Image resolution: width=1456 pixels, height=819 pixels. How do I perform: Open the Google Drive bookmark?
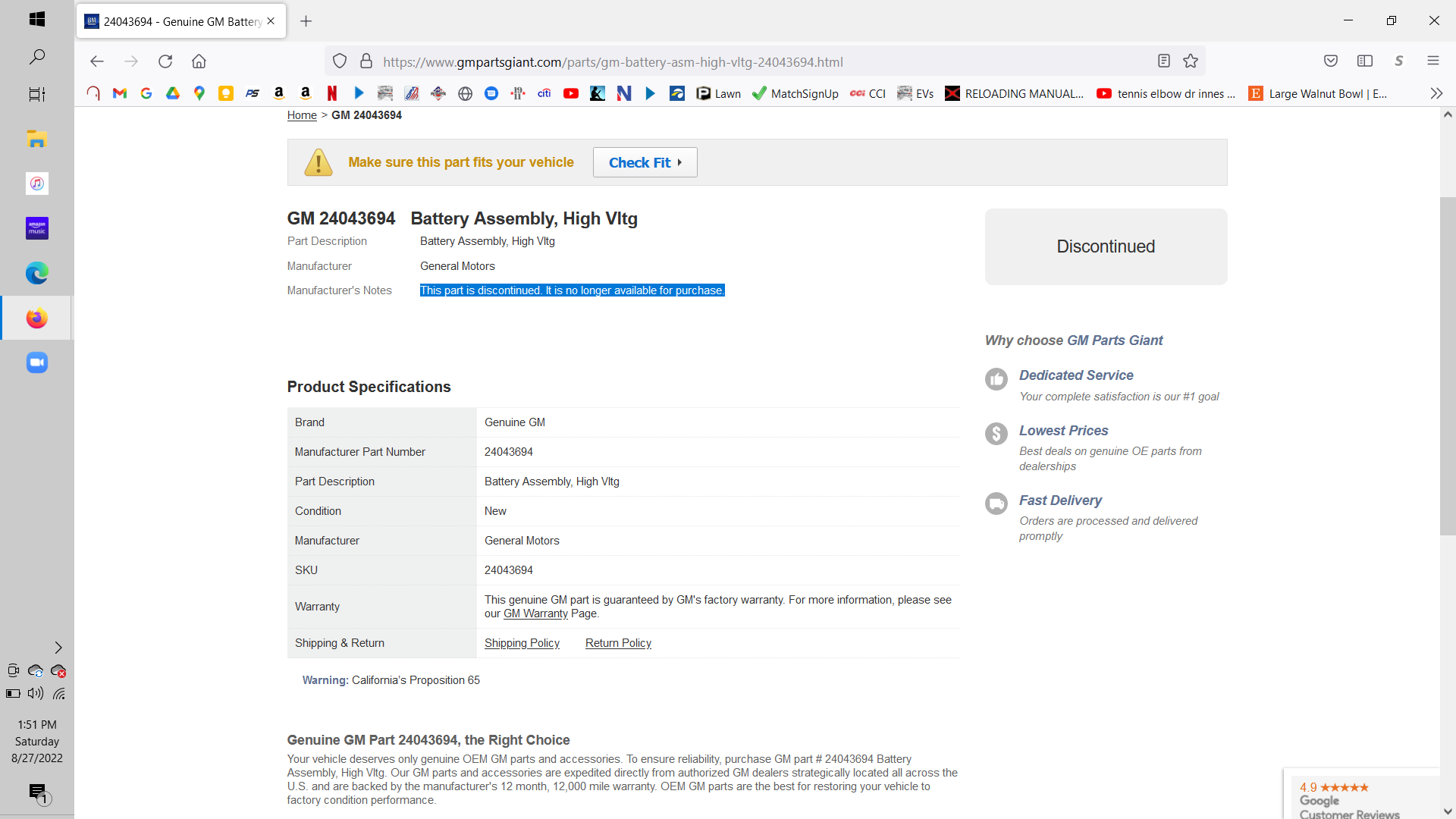point(173,93)
